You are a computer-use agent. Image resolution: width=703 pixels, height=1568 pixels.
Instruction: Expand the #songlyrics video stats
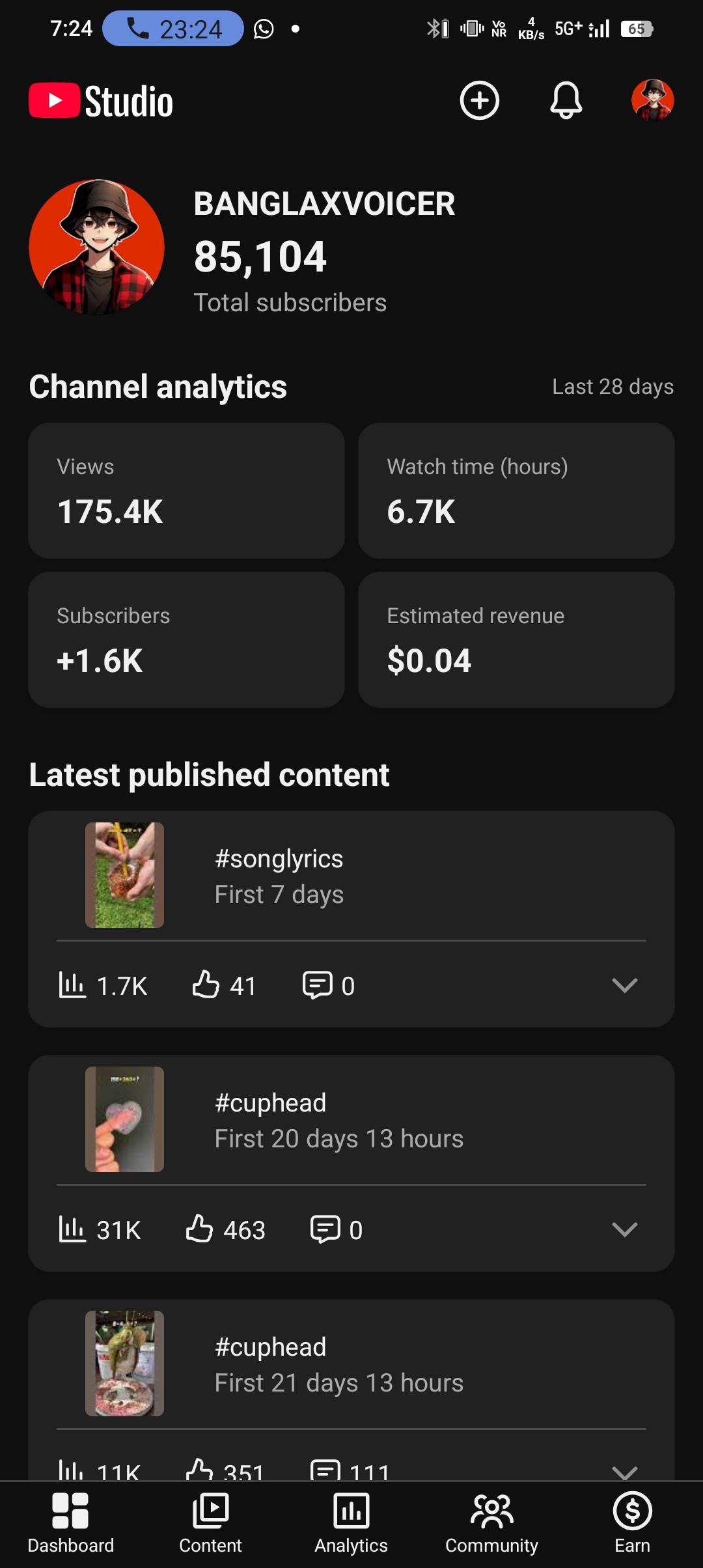[624, 985]
